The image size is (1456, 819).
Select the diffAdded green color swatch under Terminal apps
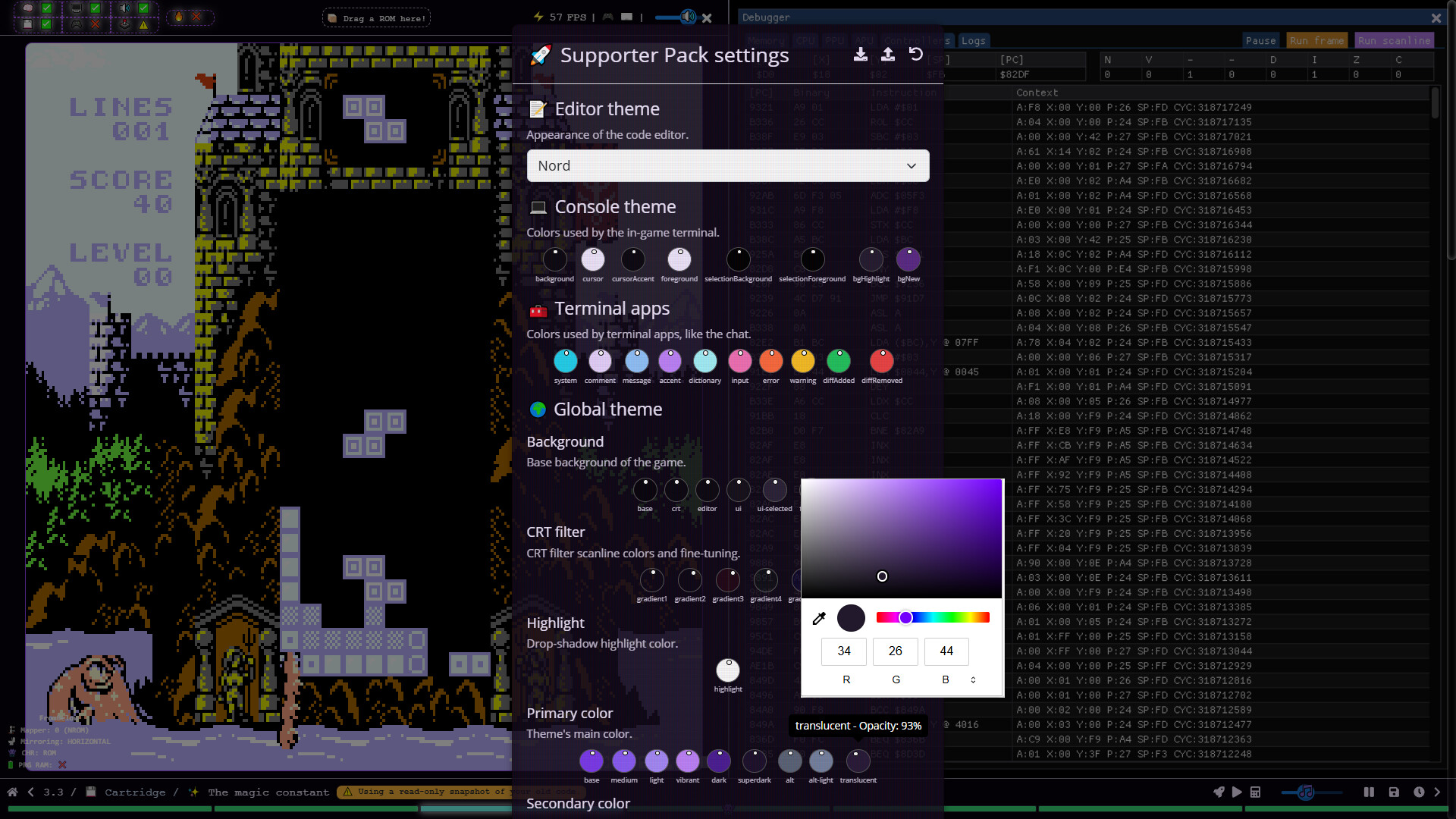[839, 361]
